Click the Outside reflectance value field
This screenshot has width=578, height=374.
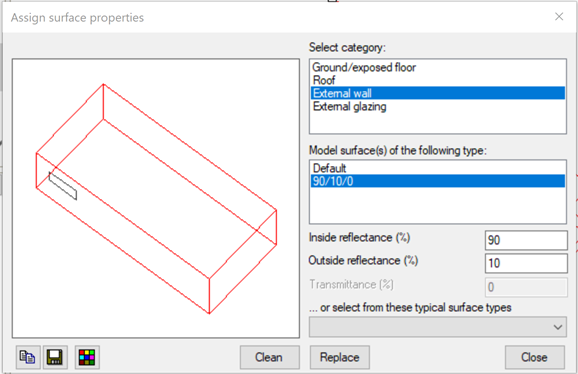coord(526,263)
